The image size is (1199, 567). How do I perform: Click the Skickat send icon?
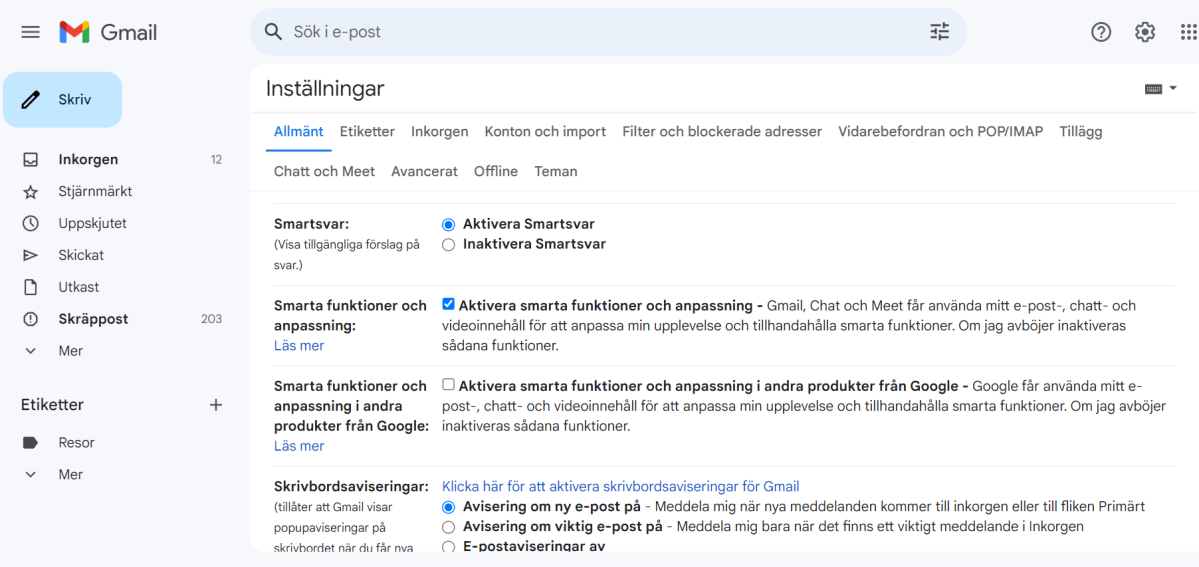click(x=31, y=255)
